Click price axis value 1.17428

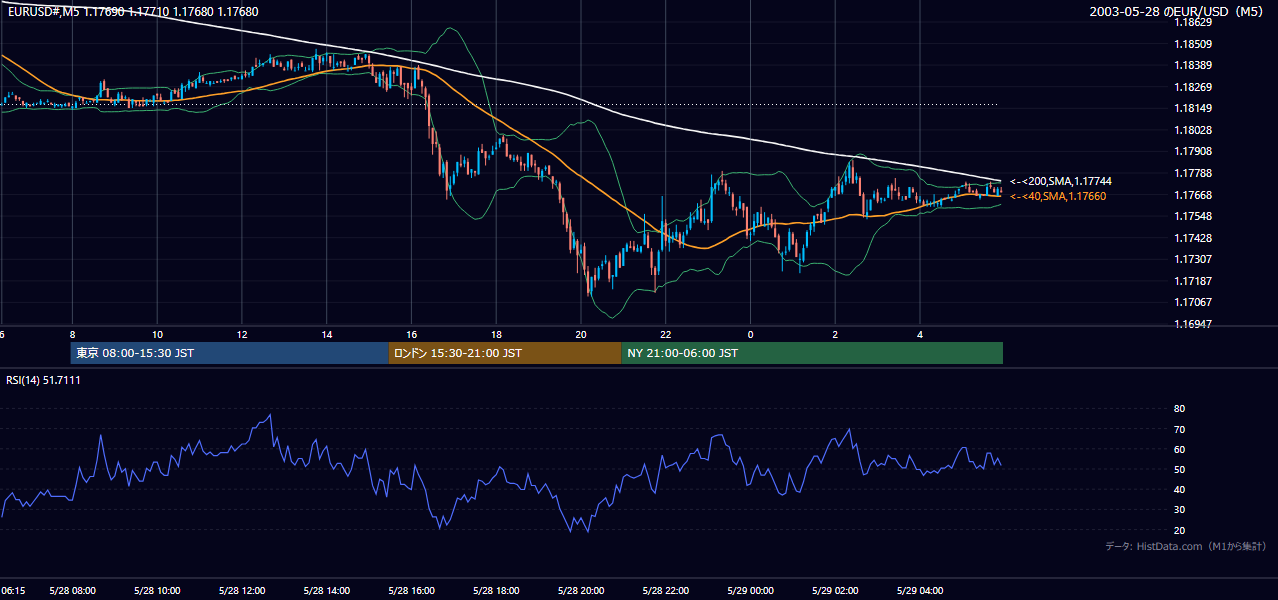tap(1193, 238)
